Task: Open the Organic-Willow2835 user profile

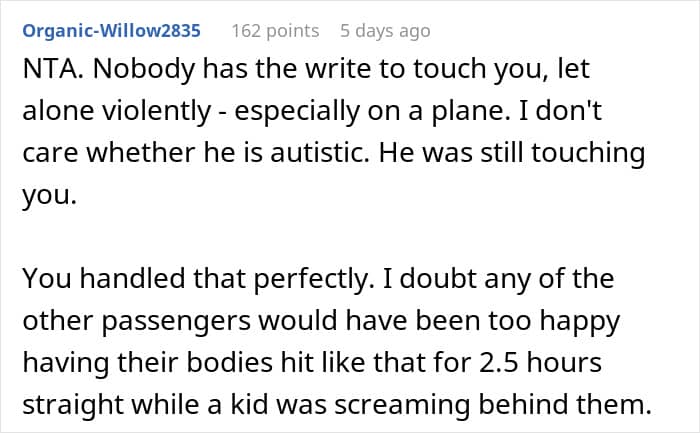Action: (112, 31)
